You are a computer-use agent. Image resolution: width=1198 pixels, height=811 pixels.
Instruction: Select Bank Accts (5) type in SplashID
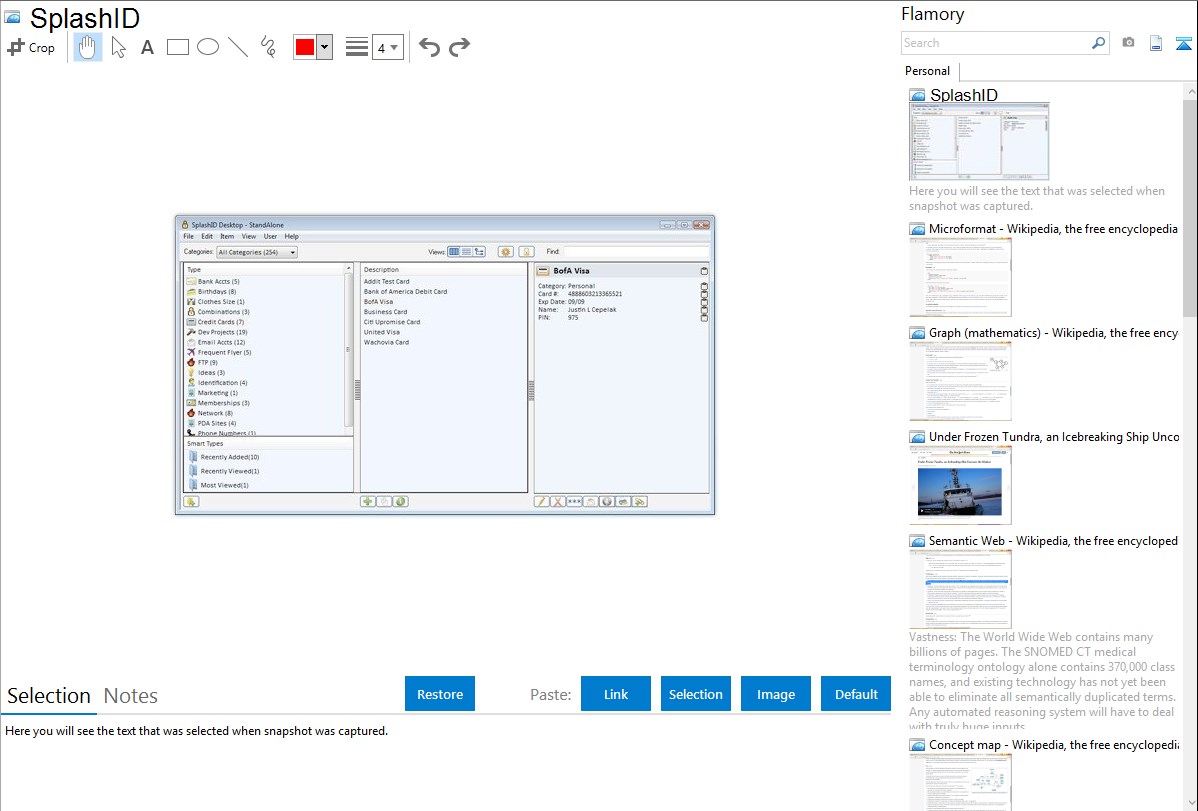tap(219, 281)
